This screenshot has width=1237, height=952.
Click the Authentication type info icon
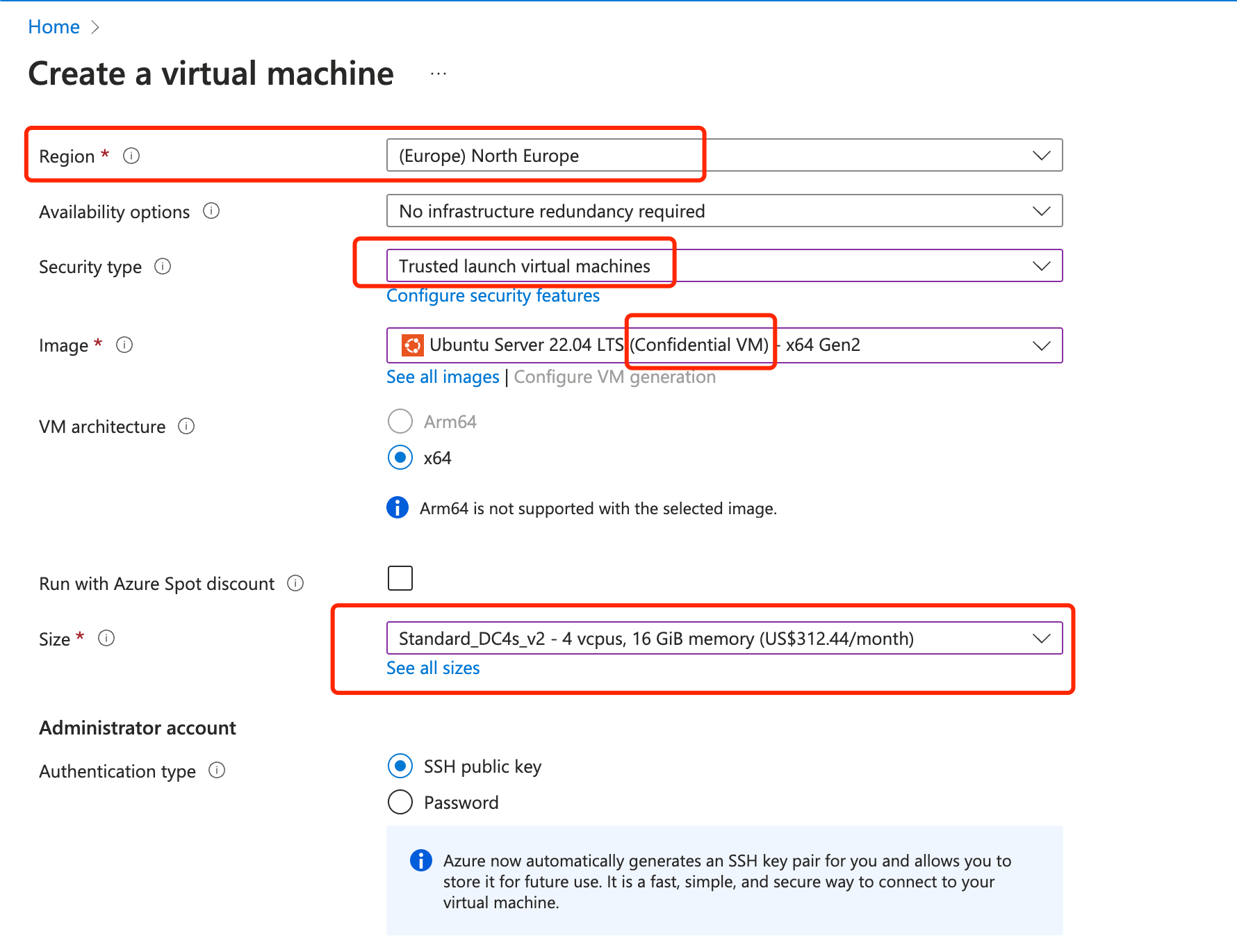[x=217, y=770]
